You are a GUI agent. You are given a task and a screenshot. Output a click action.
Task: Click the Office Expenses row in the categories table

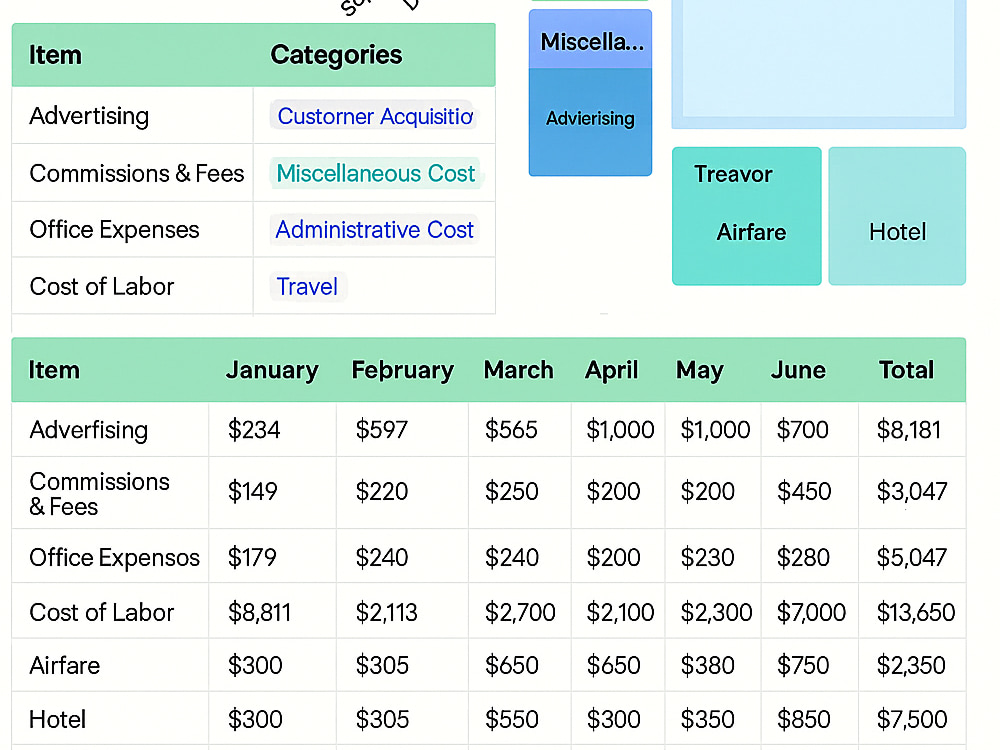253,230
